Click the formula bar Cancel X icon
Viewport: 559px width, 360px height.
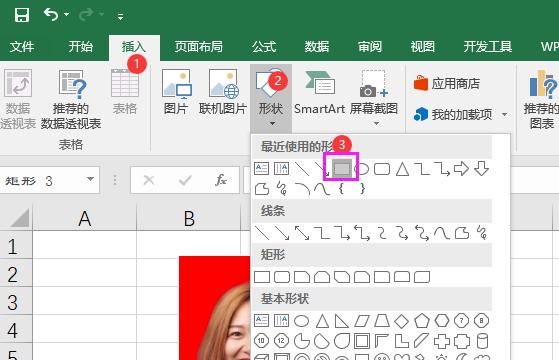[x=149, y=180]
